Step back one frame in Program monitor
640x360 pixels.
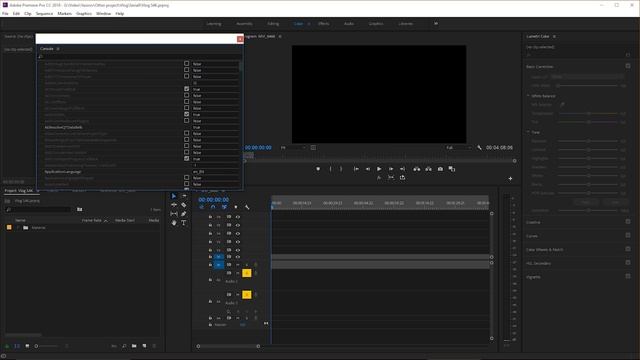[368, 169]
